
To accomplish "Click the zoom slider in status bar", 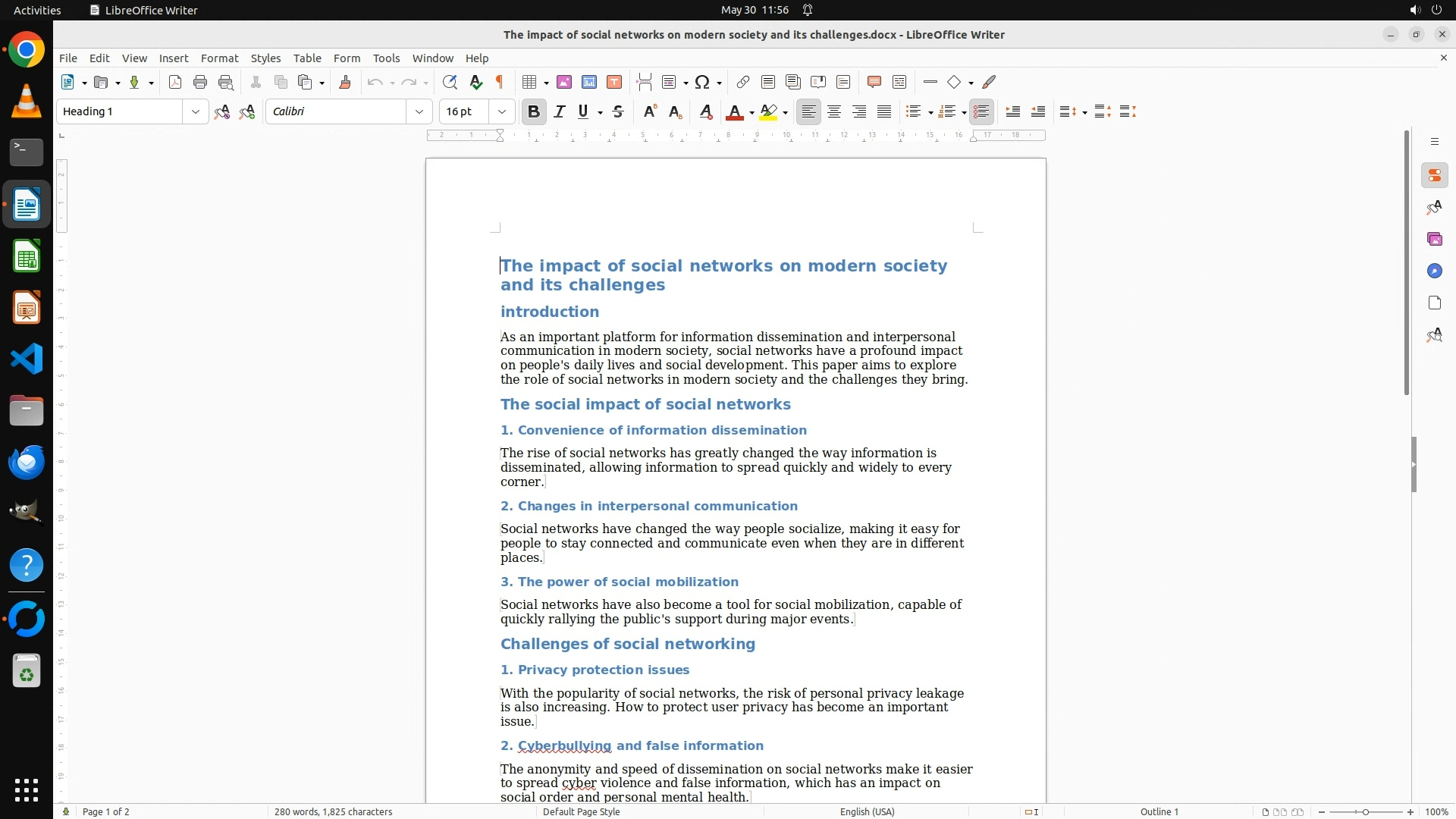I will pyautogui.click(x=1365, y=811).
